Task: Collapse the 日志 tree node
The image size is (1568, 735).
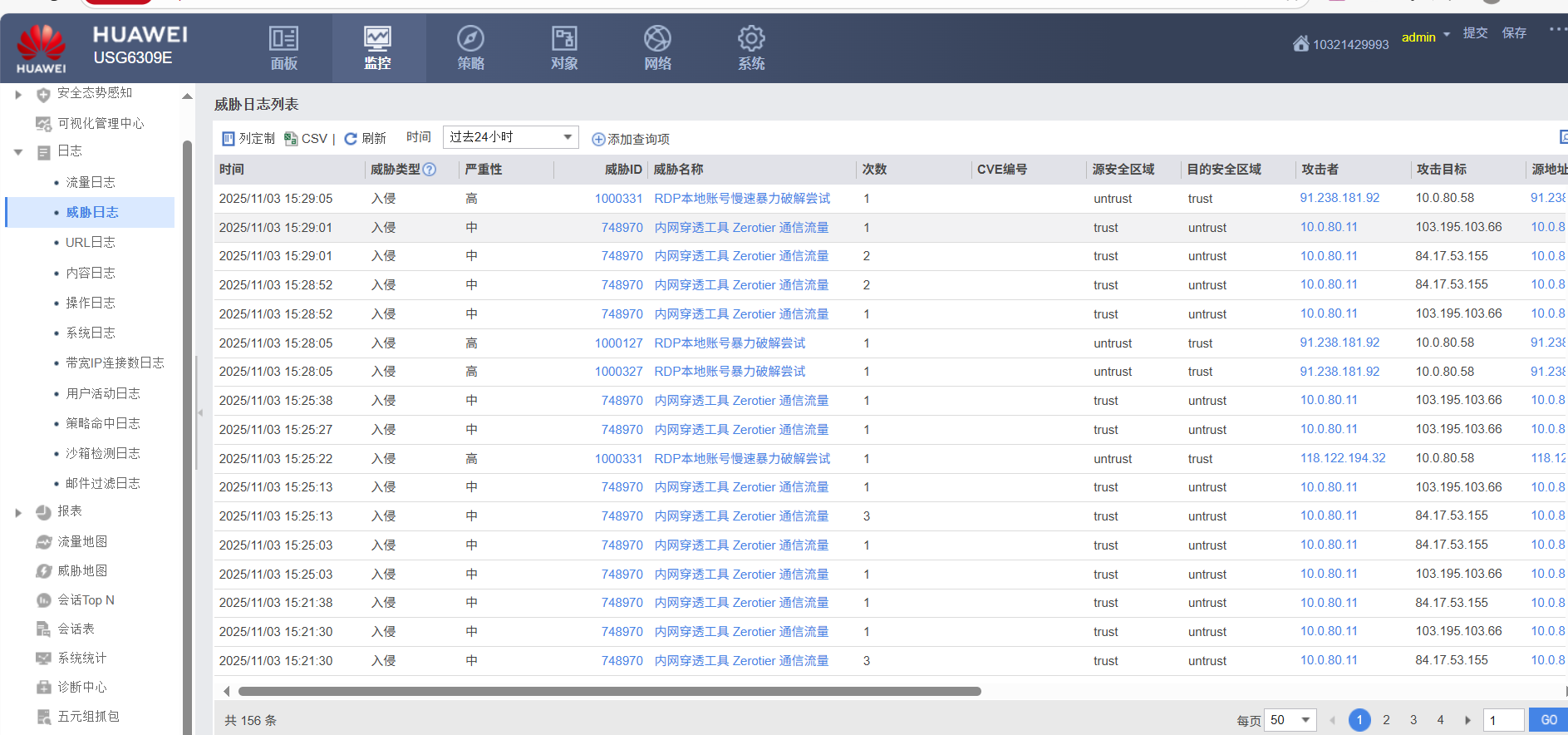Action: click(18, 152)
